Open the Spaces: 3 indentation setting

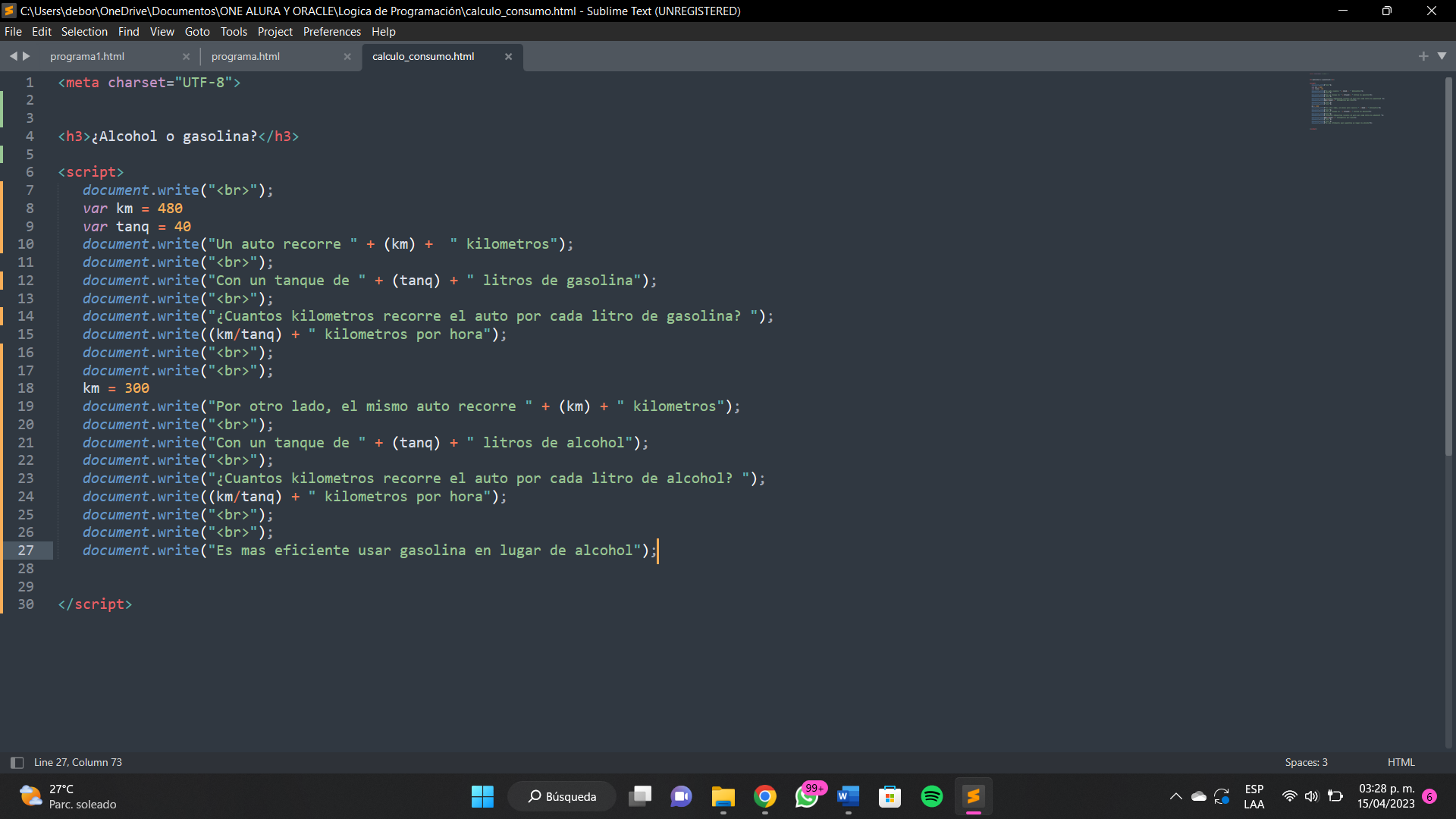coord(1306,763)
